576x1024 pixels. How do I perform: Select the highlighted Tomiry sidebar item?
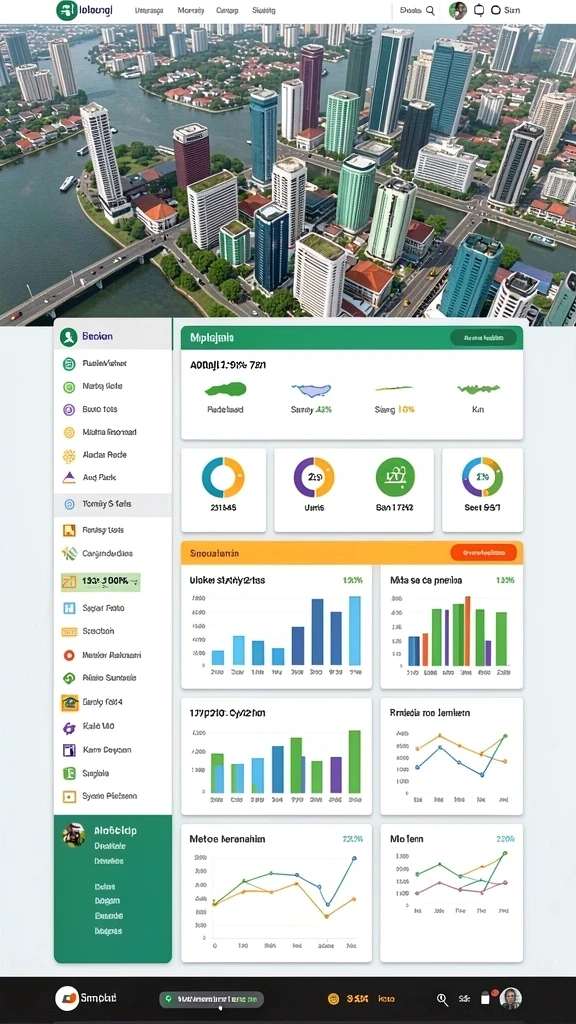(x=113, y=504)
